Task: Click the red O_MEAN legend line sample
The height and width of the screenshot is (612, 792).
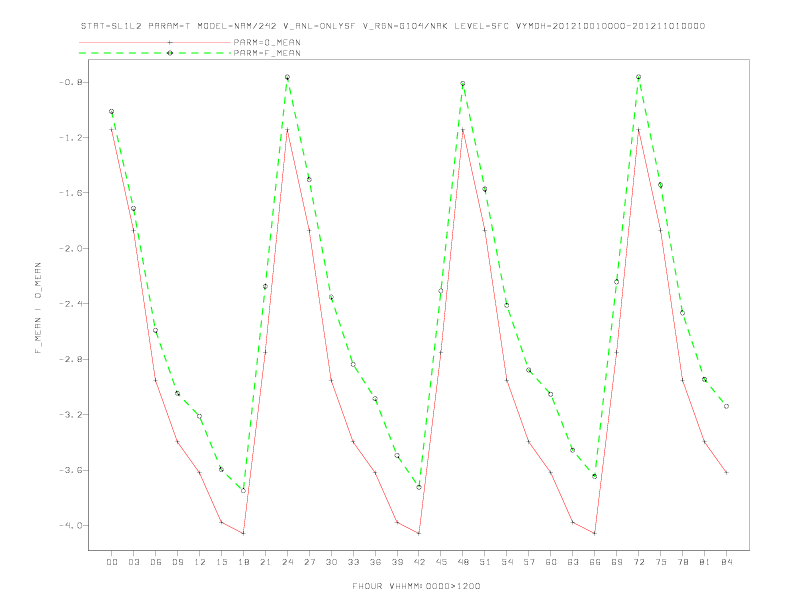Action: pyautogui.click(x=155, y=42)
